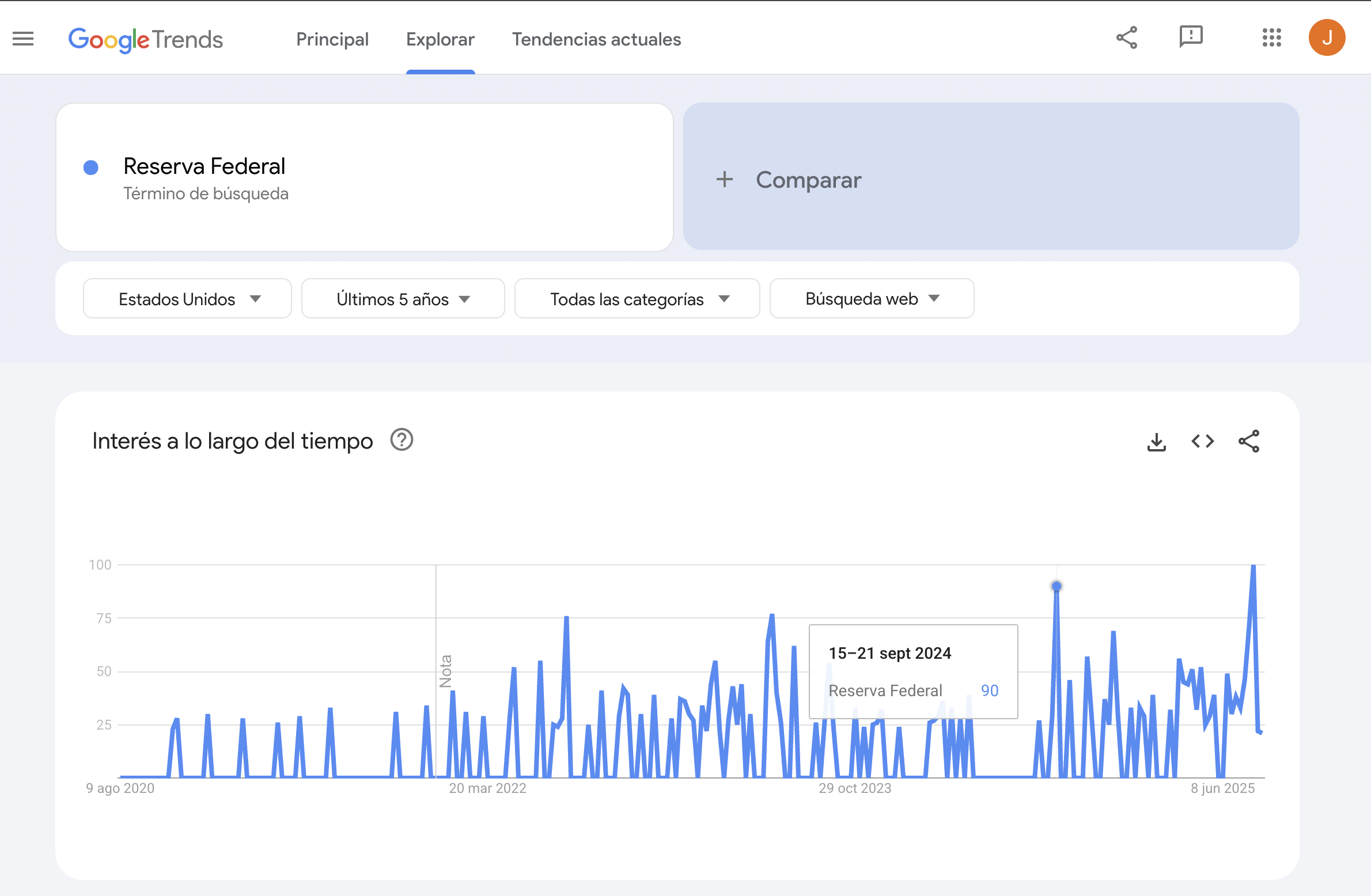Screen dimensions: 1371x896
Task: Expand the Todas las categorías dropdown
Action: coord(637,299)
